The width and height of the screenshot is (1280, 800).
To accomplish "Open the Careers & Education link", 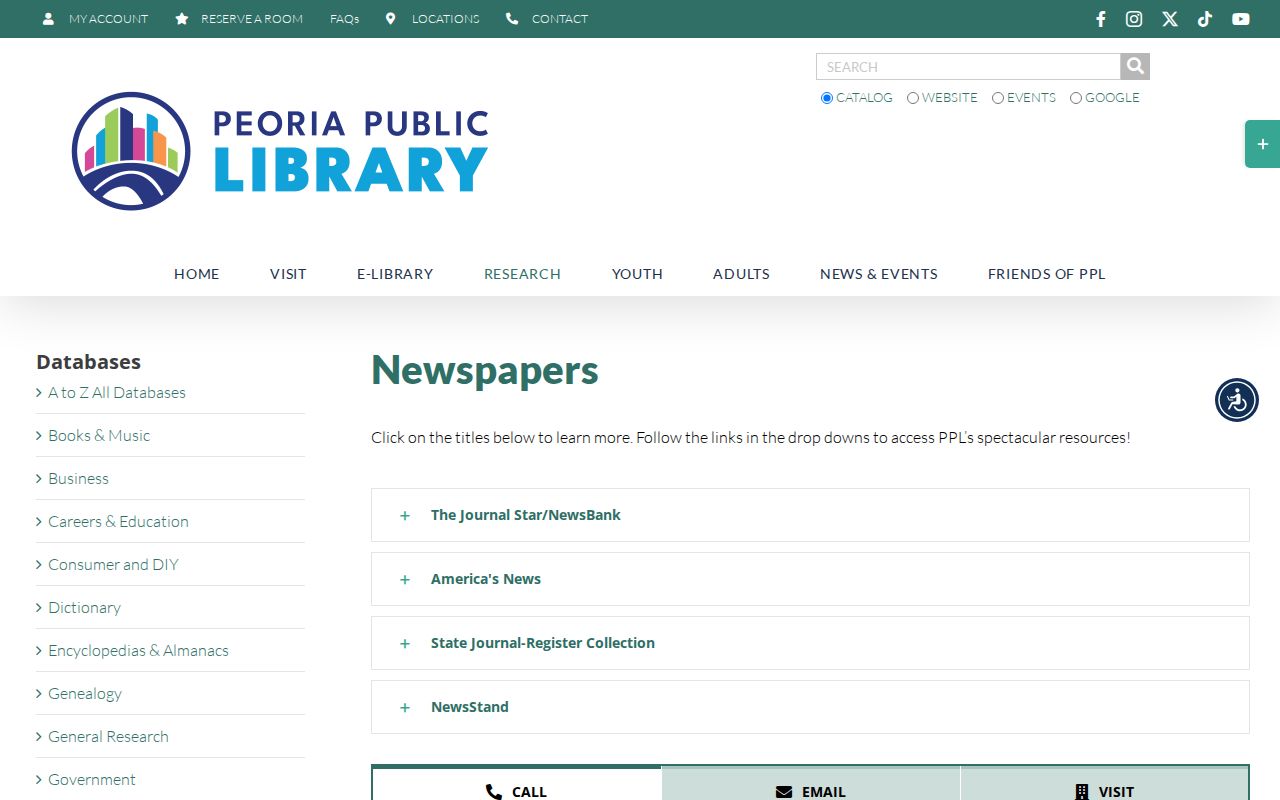I will [x=118, y=522].
